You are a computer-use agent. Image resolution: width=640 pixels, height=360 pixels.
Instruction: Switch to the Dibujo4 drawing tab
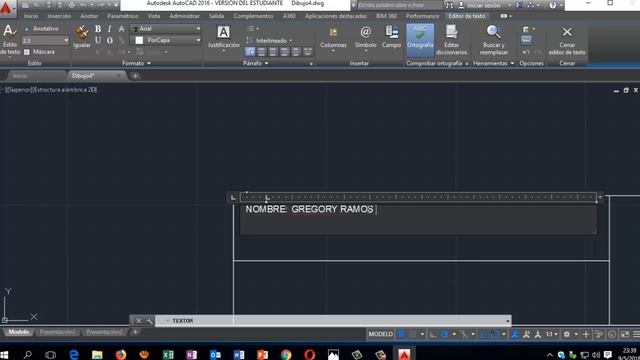83,76
